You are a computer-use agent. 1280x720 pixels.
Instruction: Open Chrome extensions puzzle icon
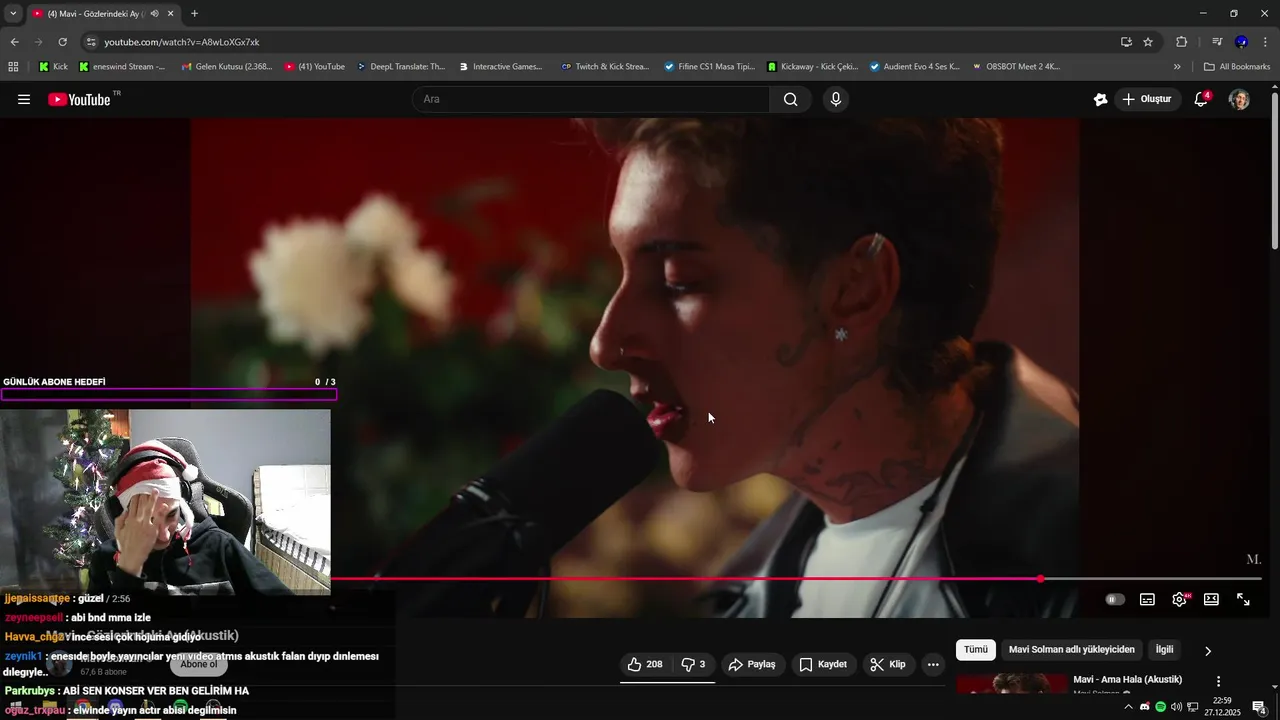pos(1181,42)
